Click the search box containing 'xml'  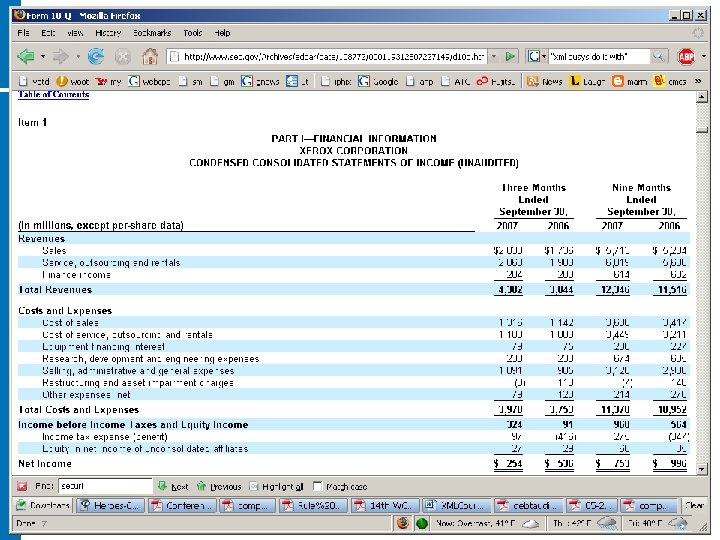coord(599,56)
